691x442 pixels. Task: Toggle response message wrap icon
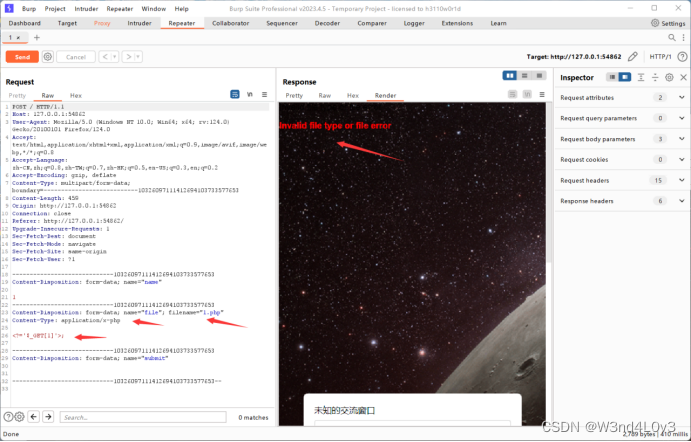[512, 94]
